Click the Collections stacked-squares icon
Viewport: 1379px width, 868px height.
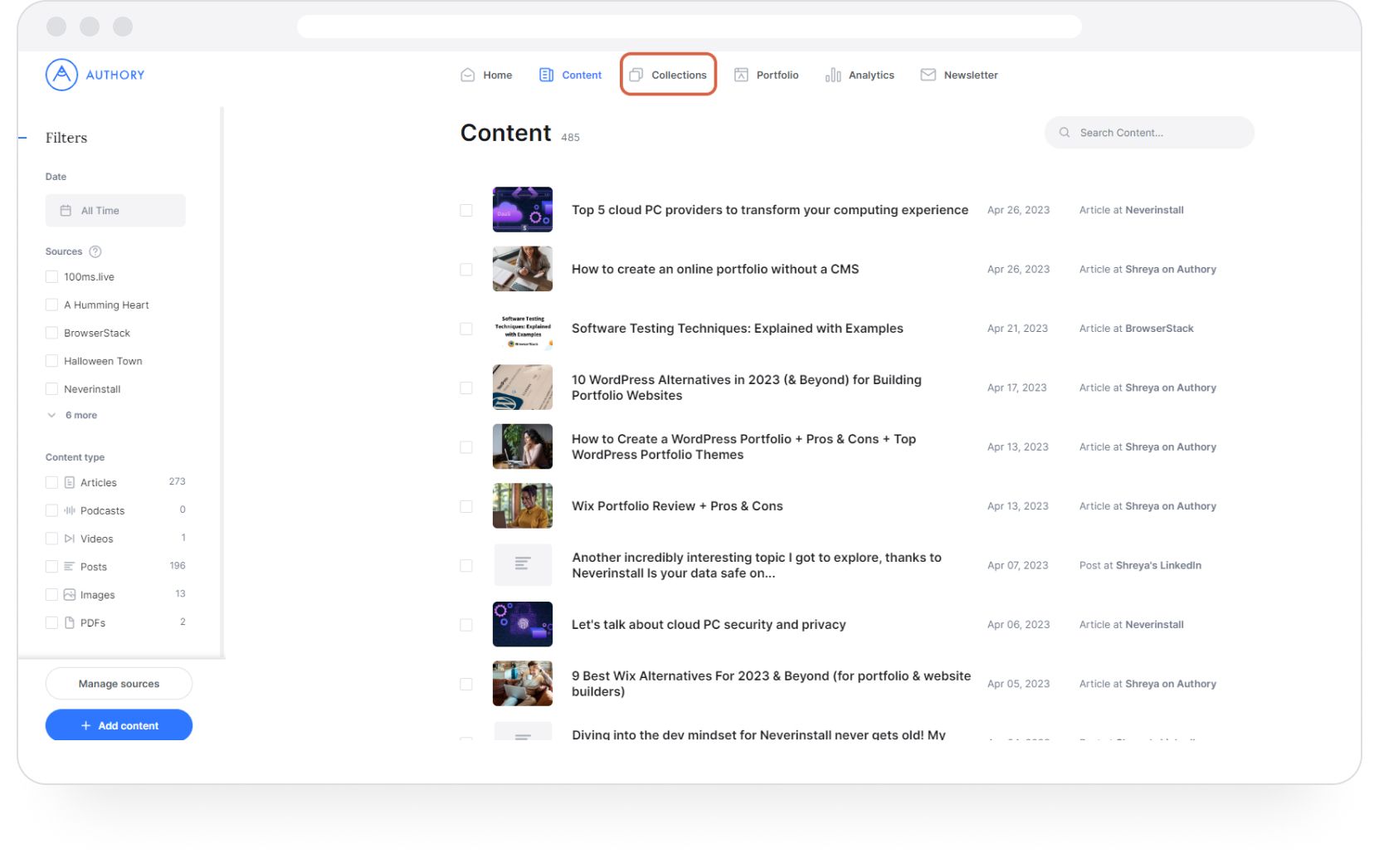point(636,75)
